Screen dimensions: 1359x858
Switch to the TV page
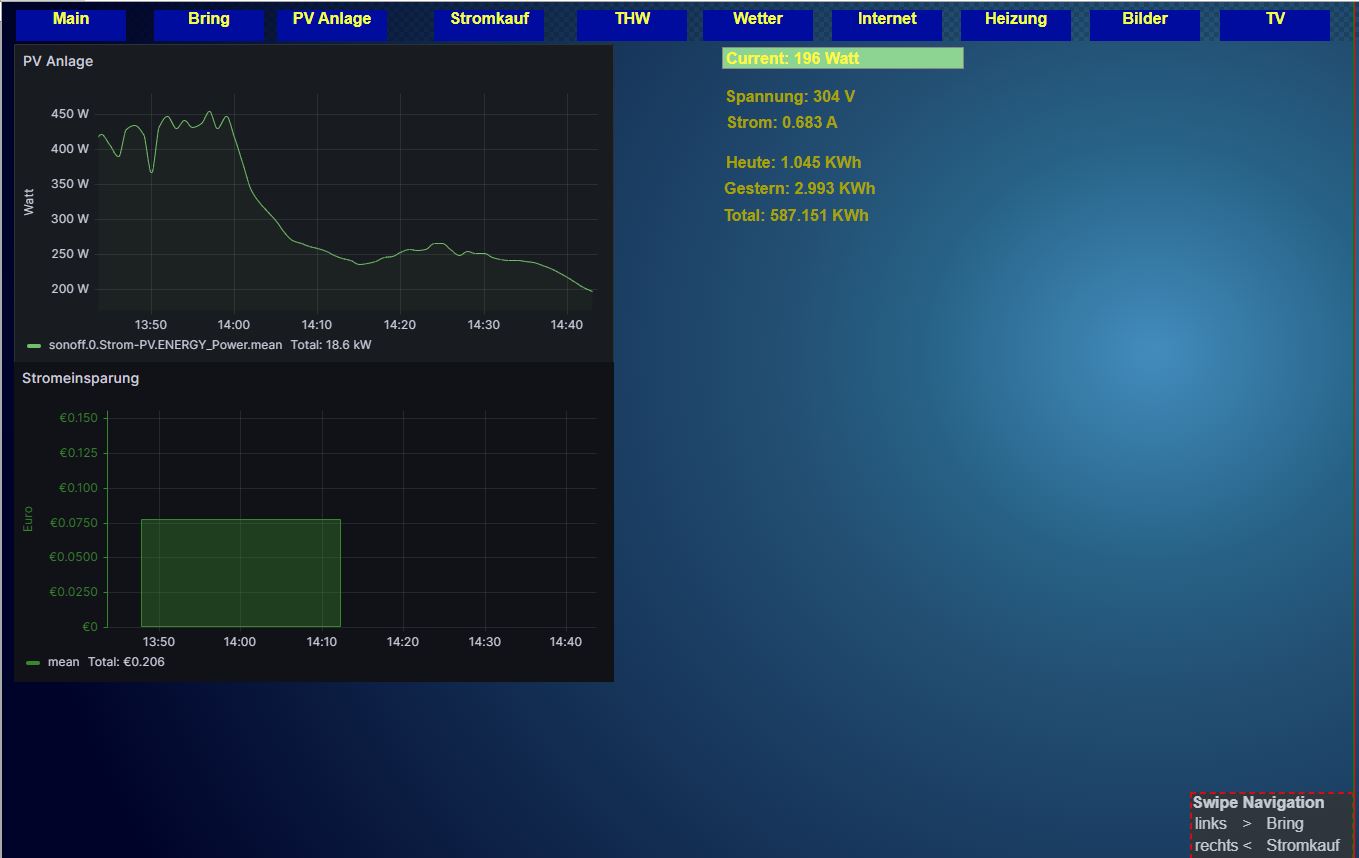1274,24
